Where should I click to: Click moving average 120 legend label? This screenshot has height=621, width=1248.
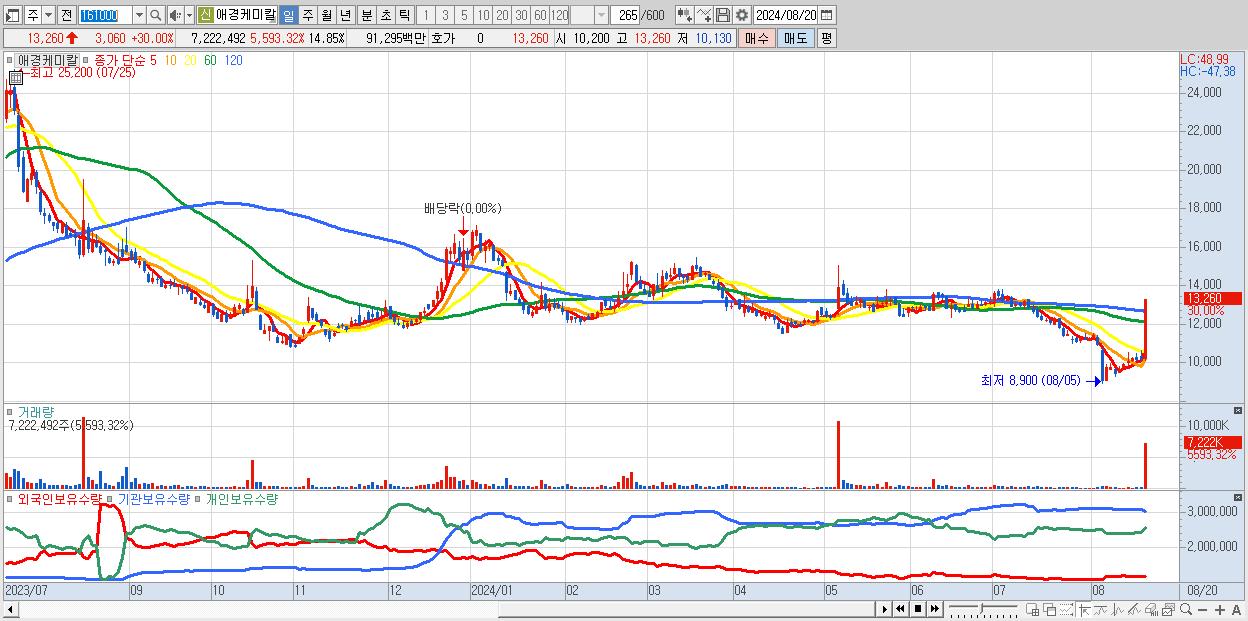[233, 60]
